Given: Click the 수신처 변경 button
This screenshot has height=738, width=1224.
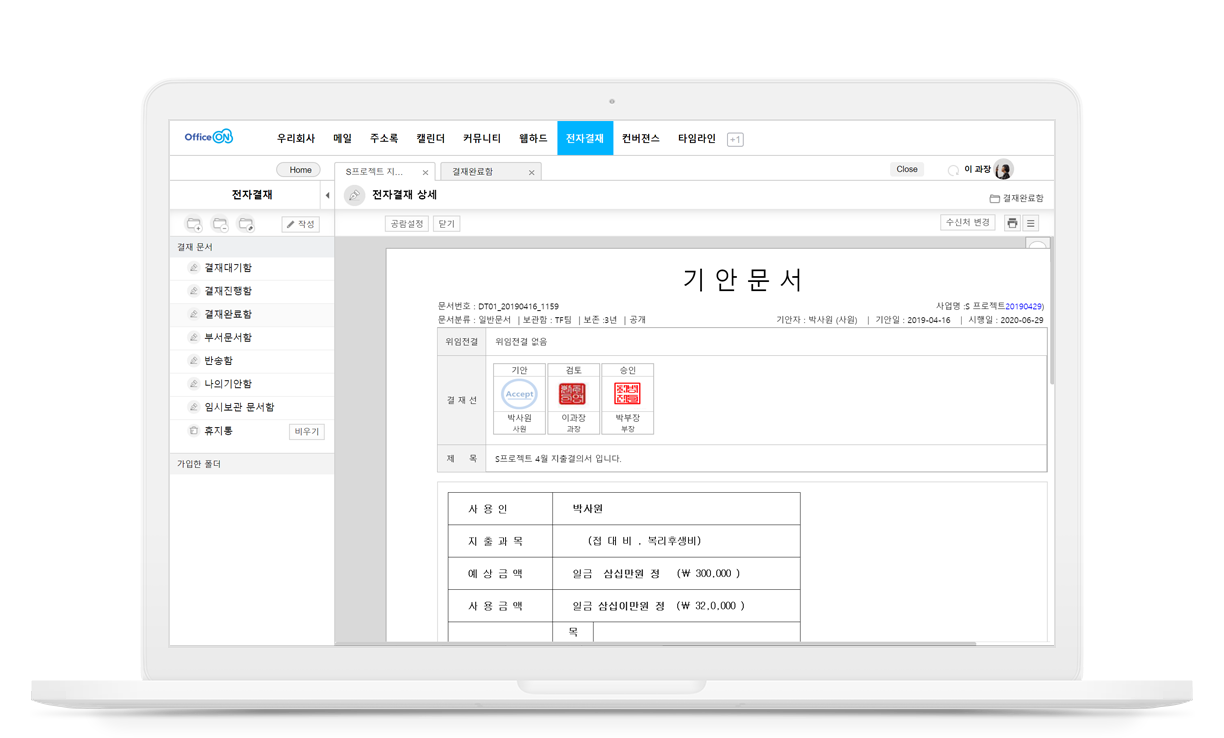Looking at the screenshot, I should pos(968,222).
